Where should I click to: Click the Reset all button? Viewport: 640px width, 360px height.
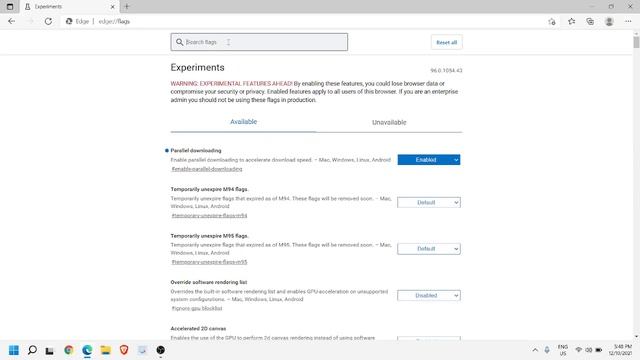point(447,42)
